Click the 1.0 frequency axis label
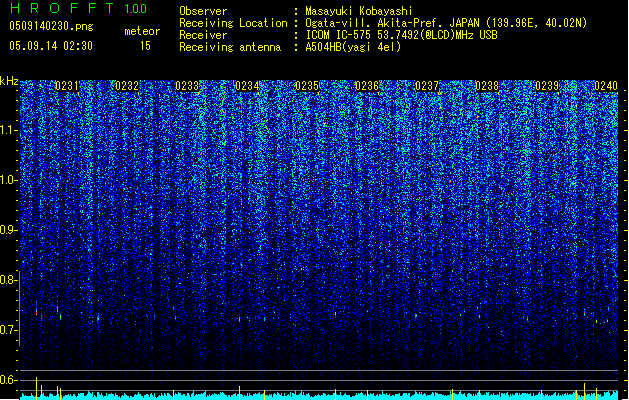 pos(9,180)
